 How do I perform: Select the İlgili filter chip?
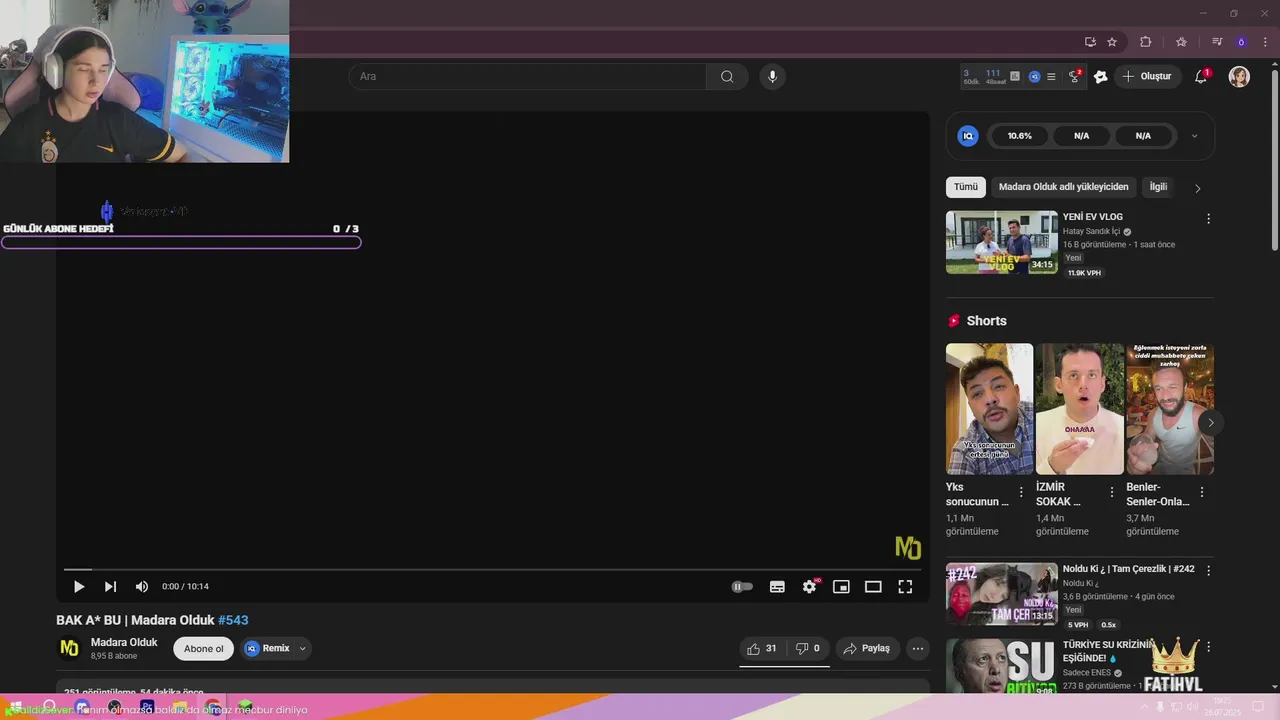coord(1158,187)
